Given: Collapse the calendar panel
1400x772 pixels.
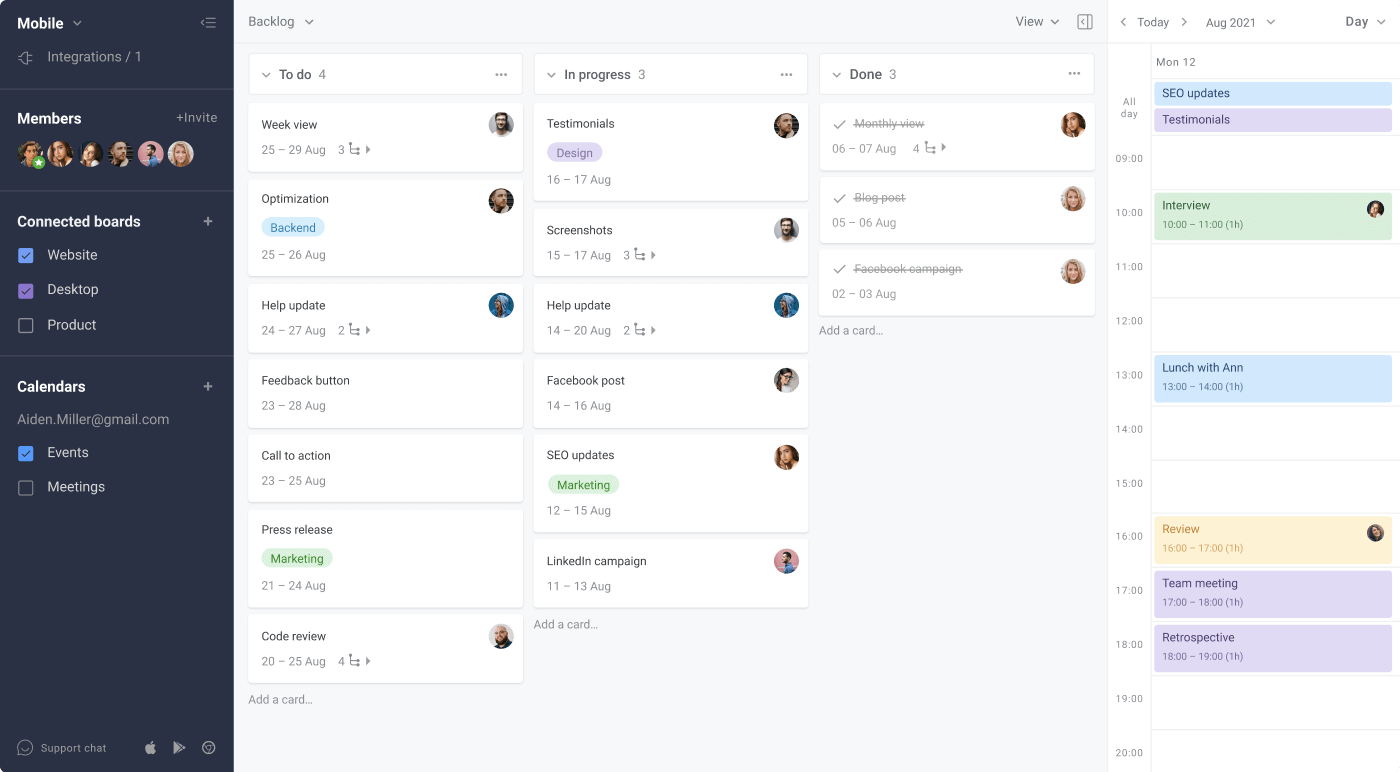Looking at the screenshot, I should pos(1085,21).
